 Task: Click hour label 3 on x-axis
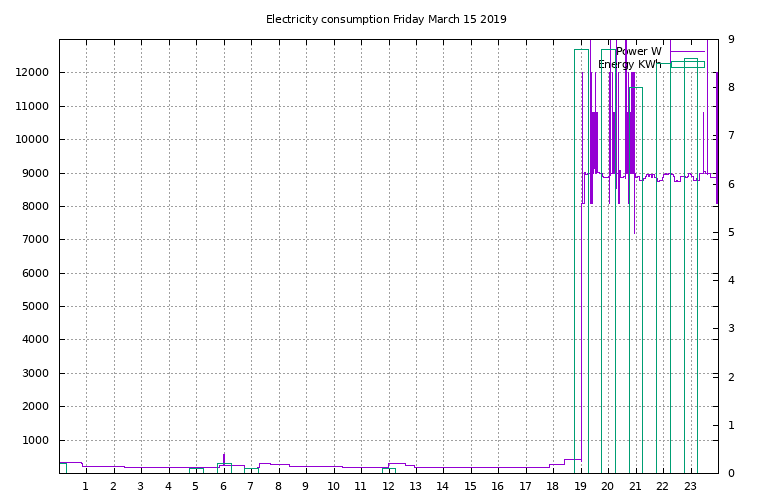[141, 486]
